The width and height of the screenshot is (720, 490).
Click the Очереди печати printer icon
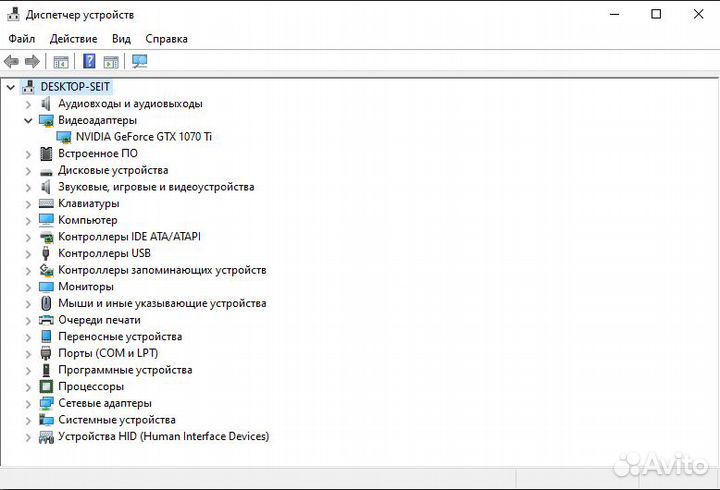(x=46, y=320)
